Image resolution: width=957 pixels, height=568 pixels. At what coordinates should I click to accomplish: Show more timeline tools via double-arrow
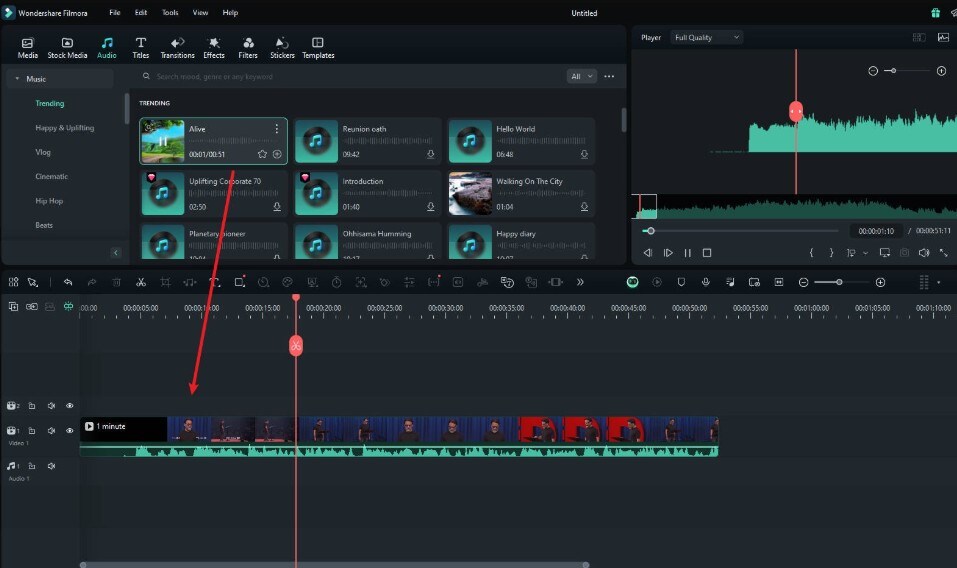[580, 282]
